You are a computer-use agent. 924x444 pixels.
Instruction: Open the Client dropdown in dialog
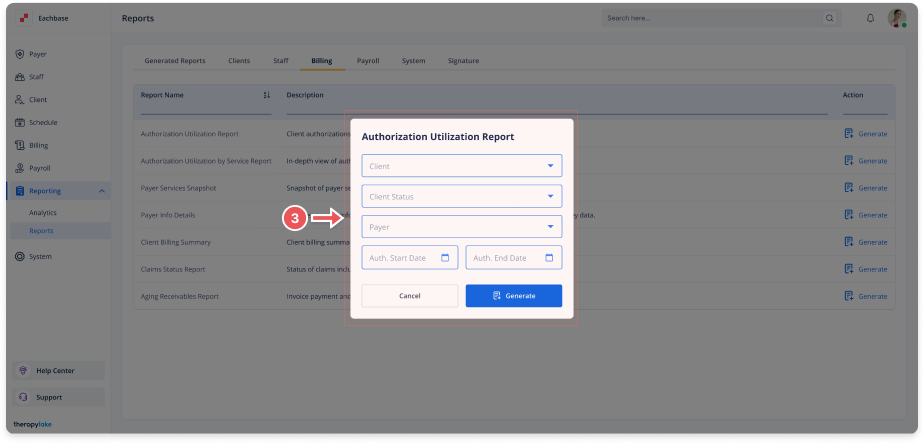point(461,166)
